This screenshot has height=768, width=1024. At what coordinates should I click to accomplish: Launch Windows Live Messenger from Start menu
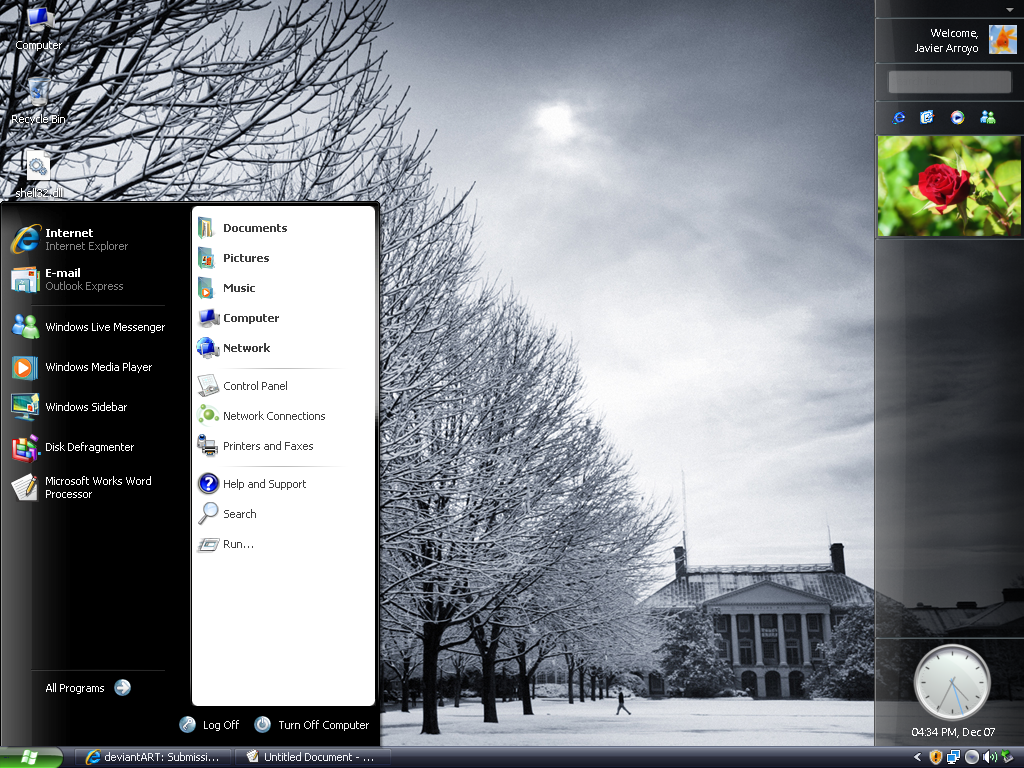(x=88, y=327)
